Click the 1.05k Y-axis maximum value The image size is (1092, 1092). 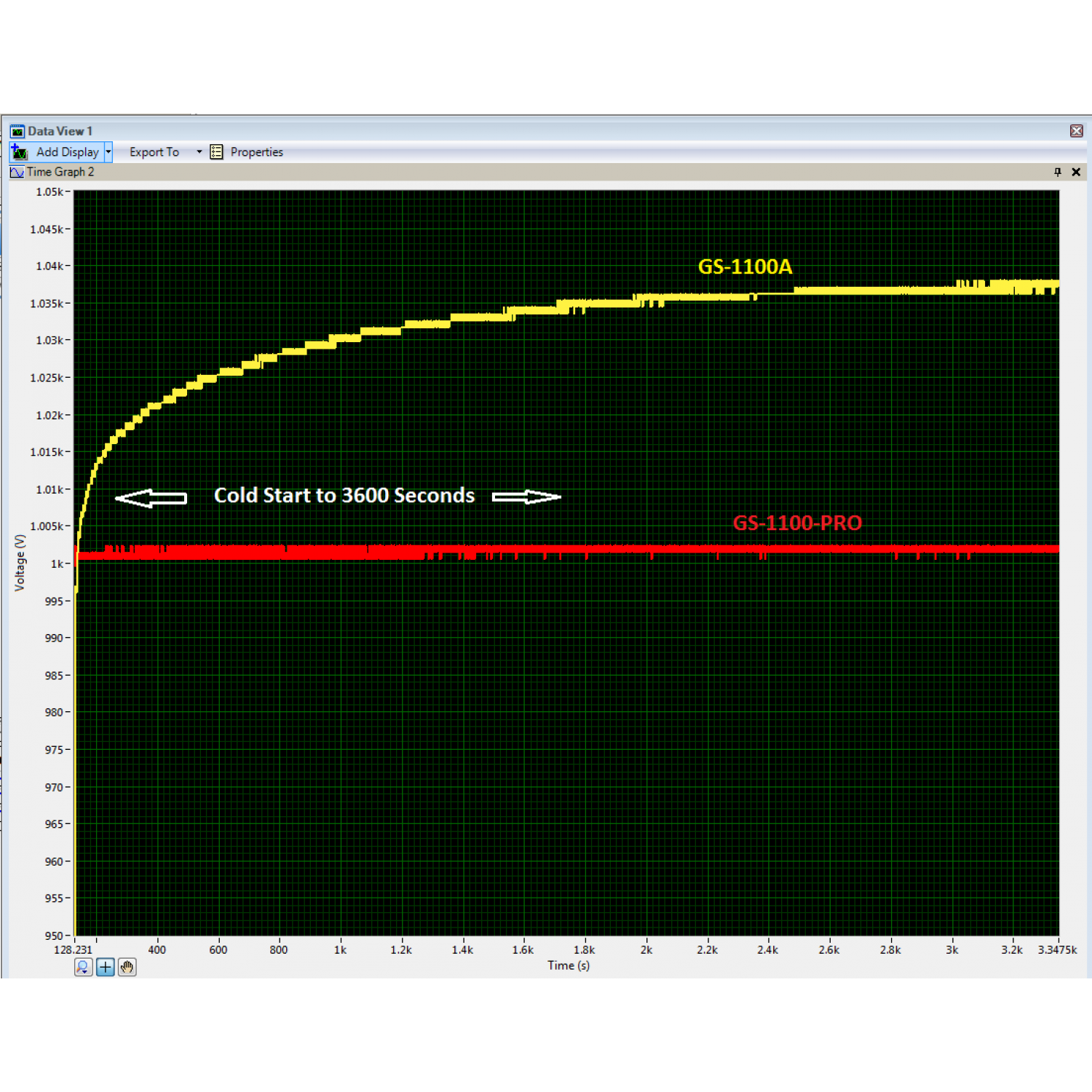[50, 192]
